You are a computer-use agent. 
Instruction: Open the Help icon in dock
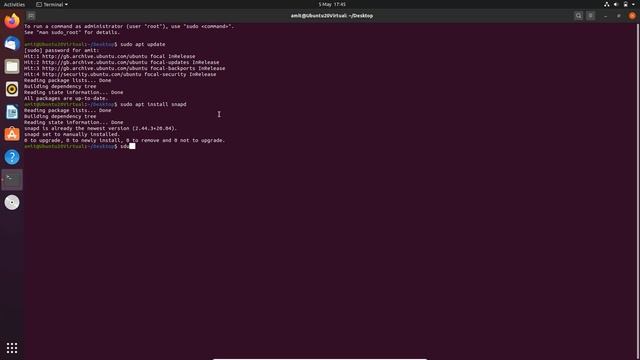tap(12, 157)
